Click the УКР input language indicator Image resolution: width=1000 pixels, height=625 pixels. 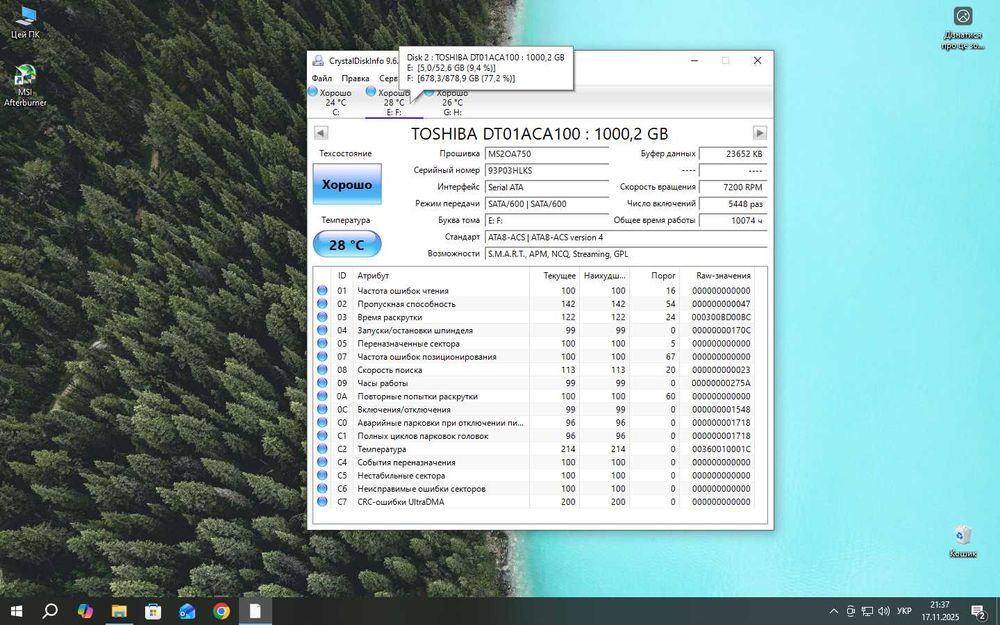point(904,612)
